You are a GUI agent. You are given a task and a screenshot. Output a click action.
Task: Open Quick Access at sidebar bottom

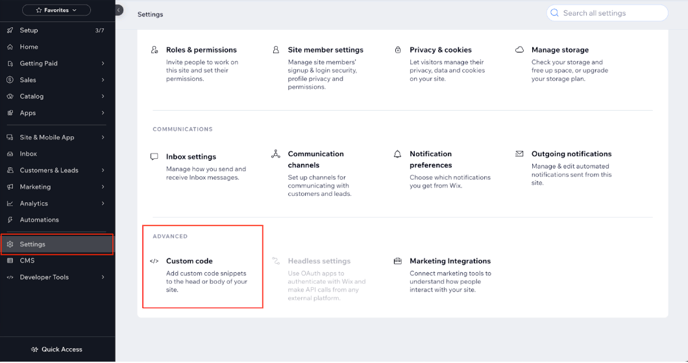[x=57, y=350]
